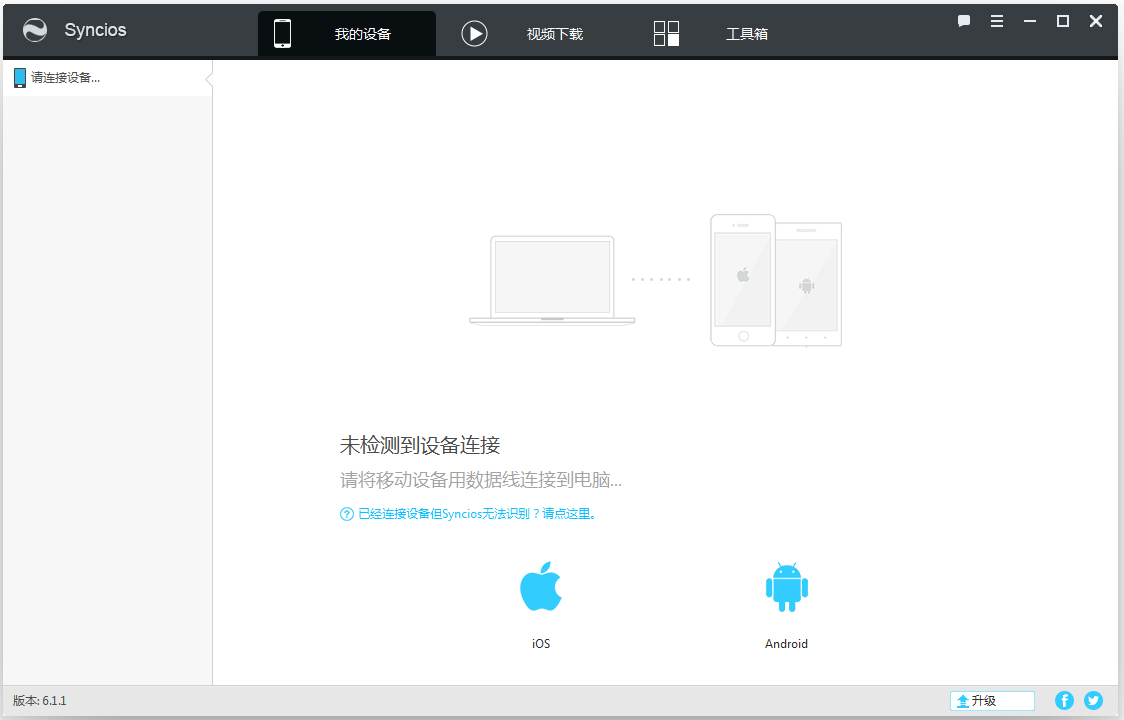Close the Syncios window
The height and width of the screenshot is (720, 1124).
pos(1095,22)
